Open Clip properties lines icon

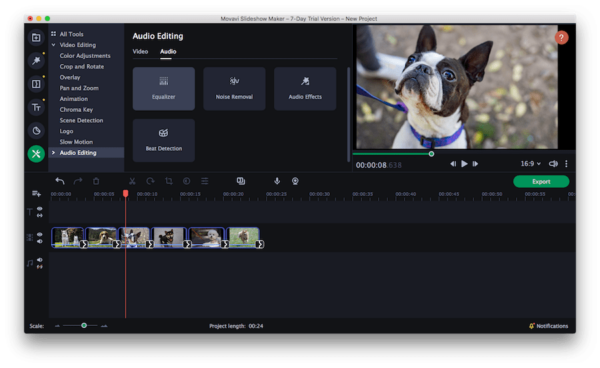click(205, 181)
